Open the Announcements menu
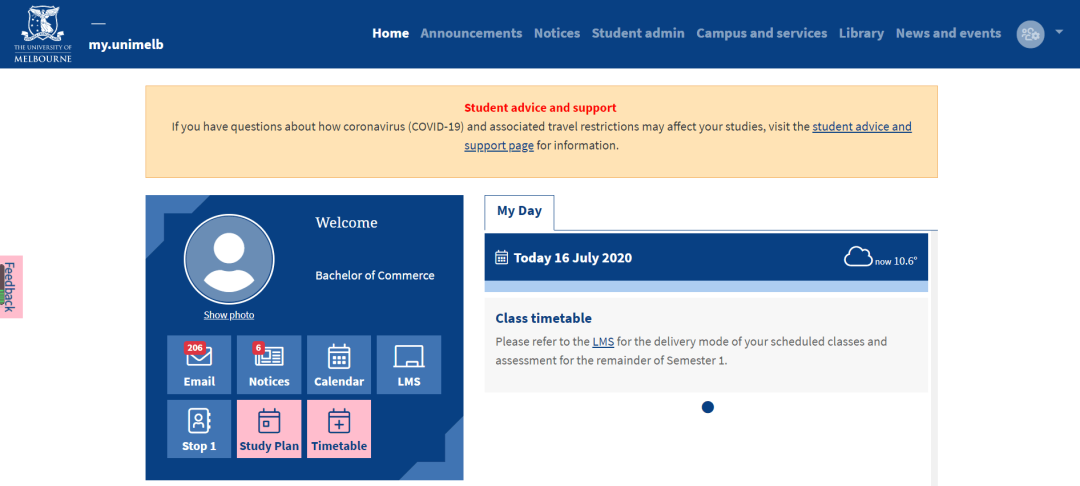This screenshot has width=1080, height=486. (471, 33)
